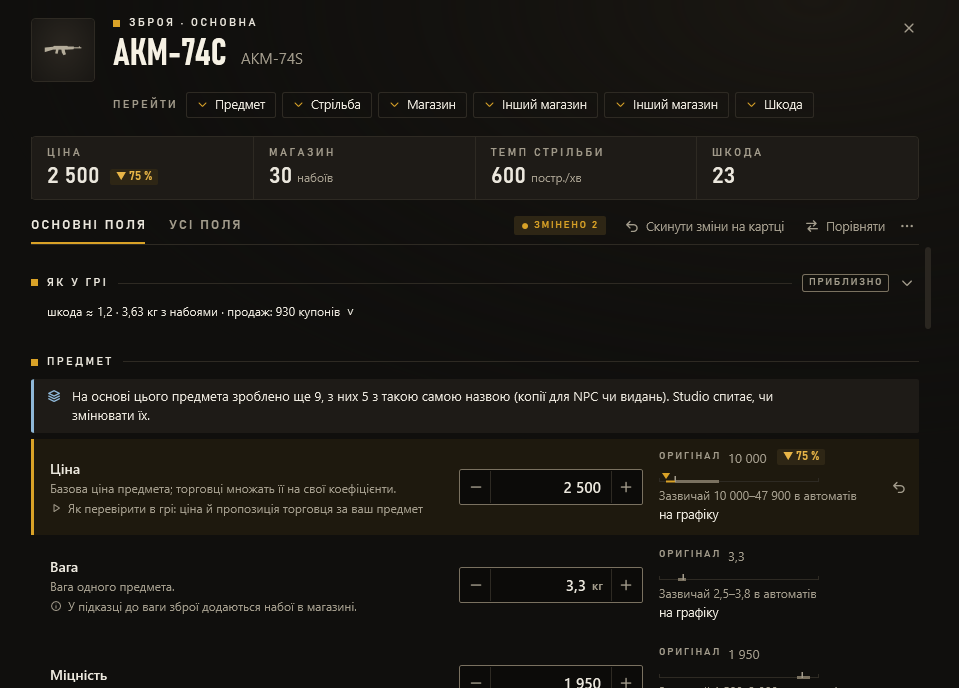Open Порівняти comparison

845,226
